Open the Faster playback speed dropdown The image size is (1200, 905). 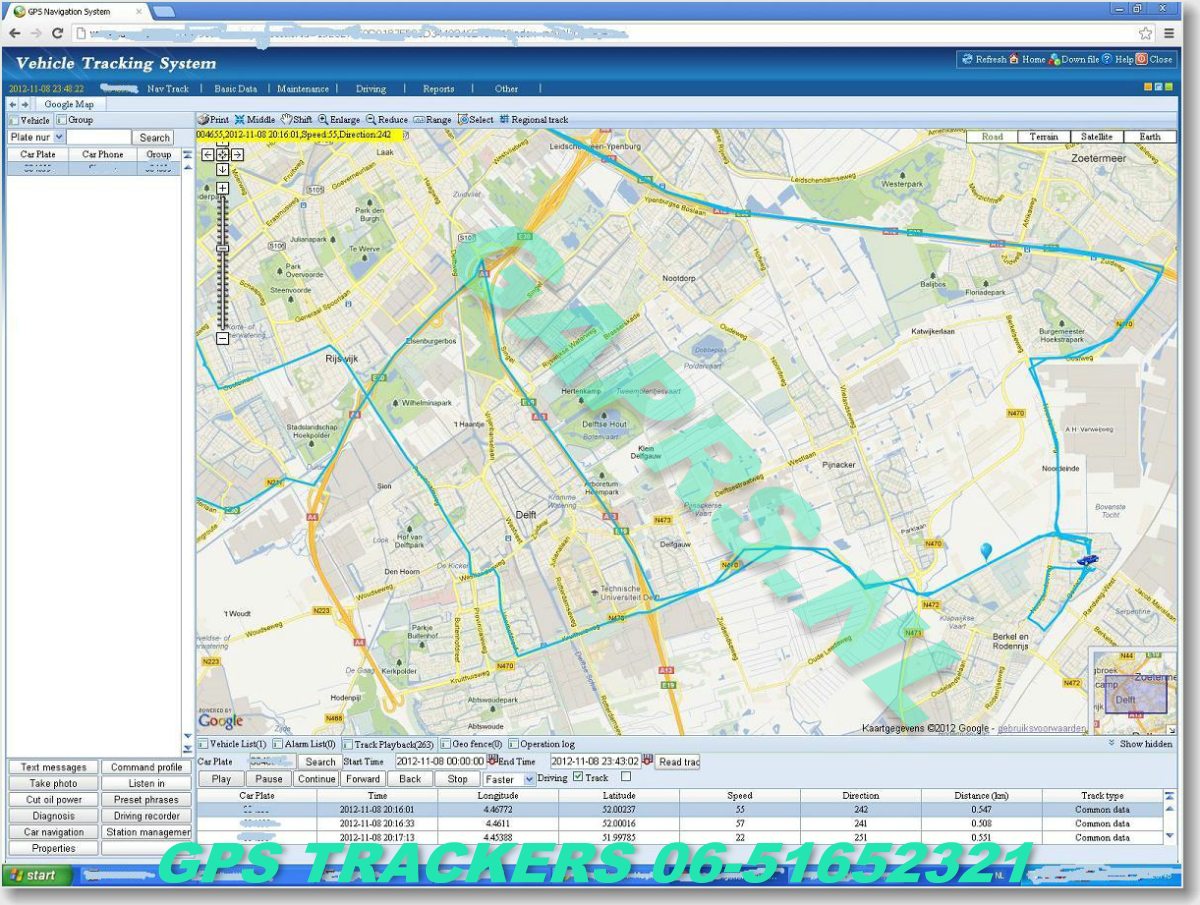click(509, 779)
